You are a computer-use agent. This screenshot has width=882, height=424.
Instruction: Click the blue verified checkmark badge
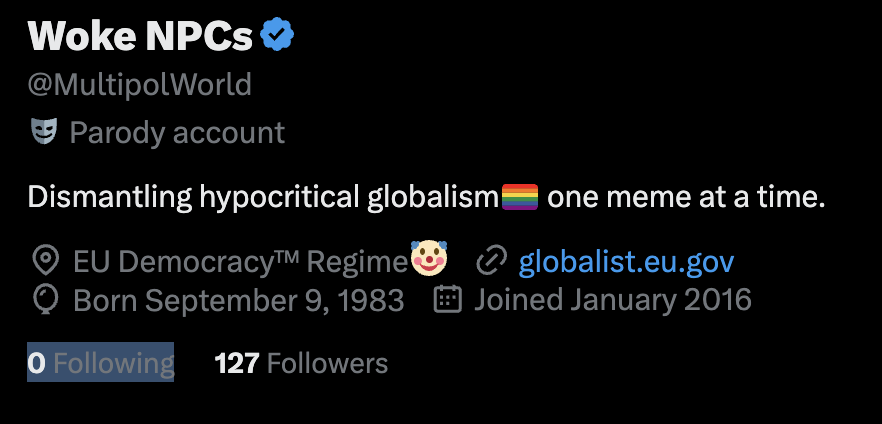click(x=277, y=34)
